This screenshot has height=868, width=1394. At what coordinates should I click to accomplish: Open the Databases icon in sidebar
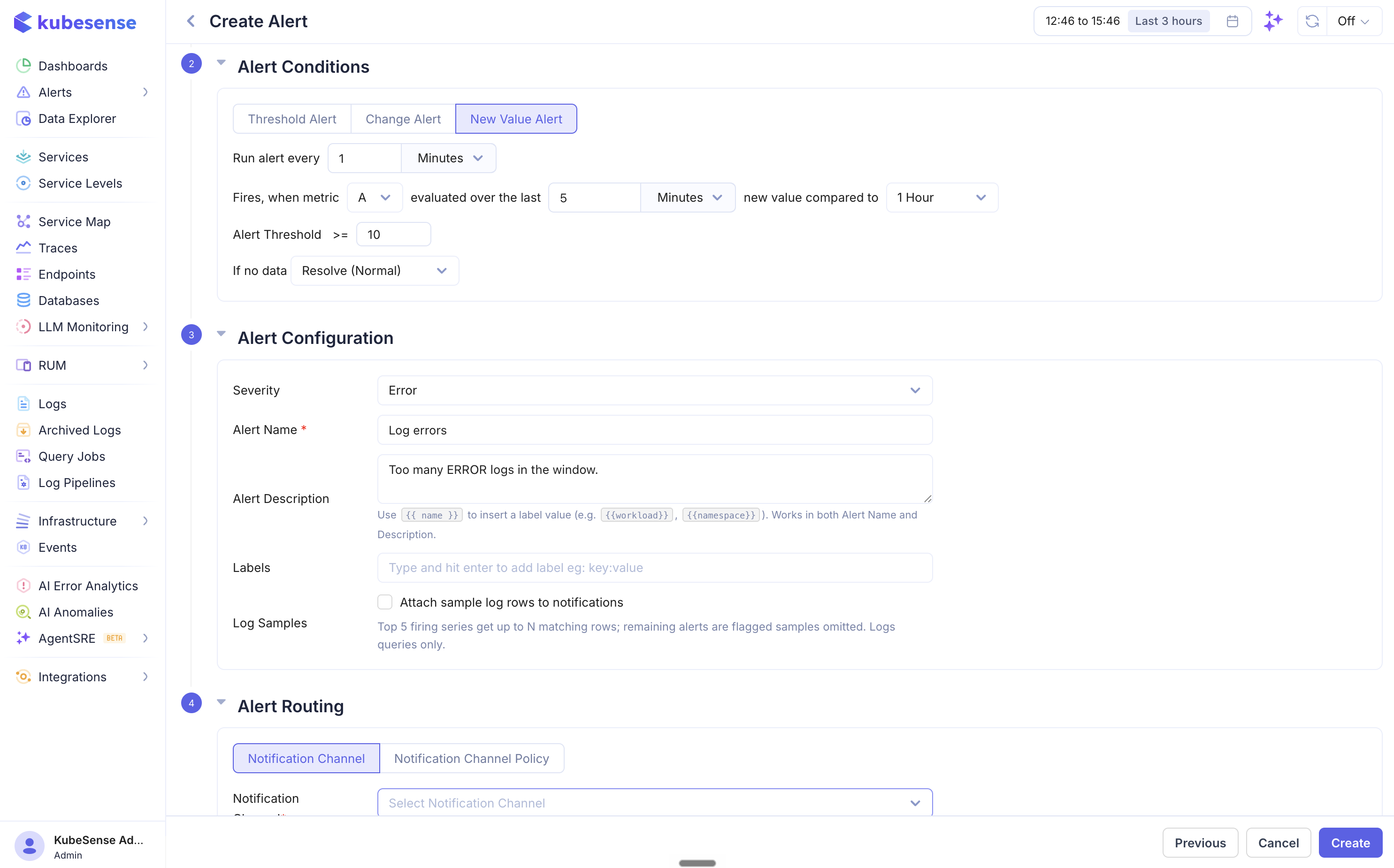(x=23, y=300)
